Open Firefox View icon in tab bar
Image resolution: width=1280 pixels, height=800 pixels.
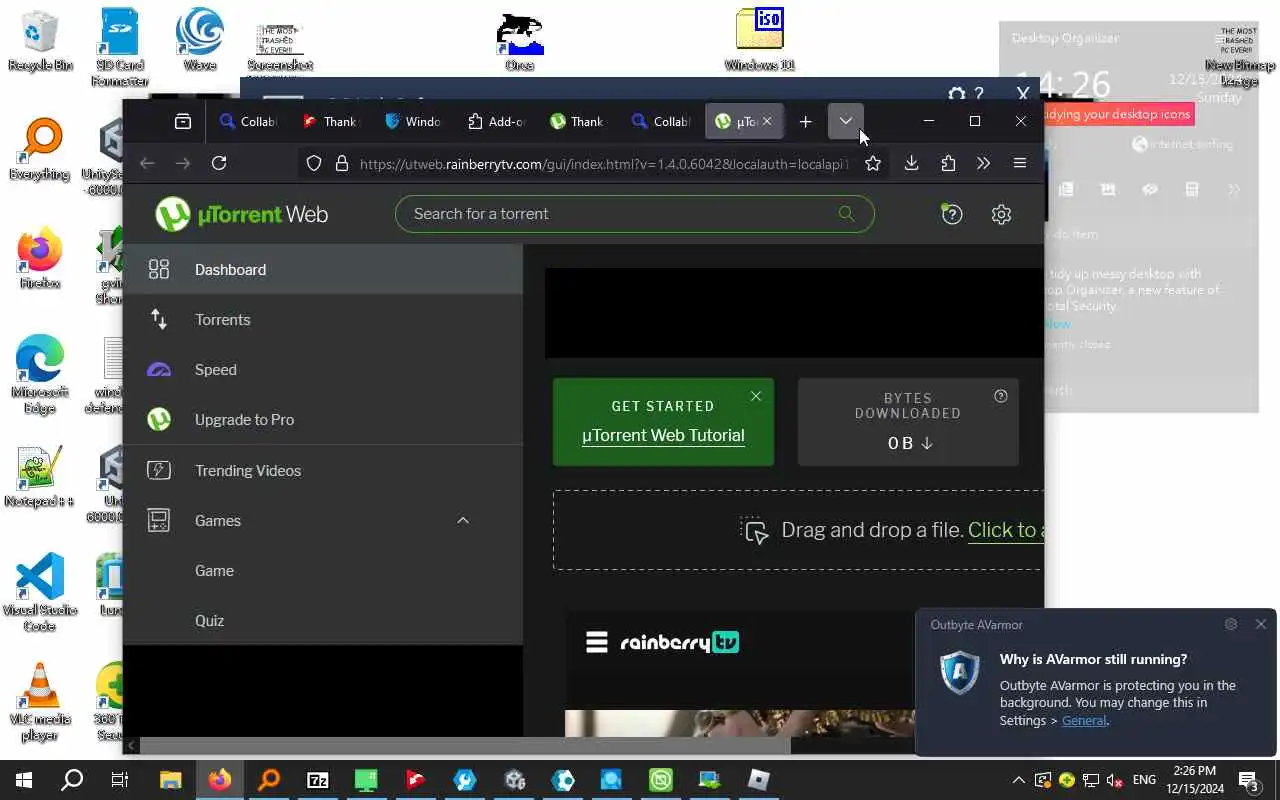(182, 121)
